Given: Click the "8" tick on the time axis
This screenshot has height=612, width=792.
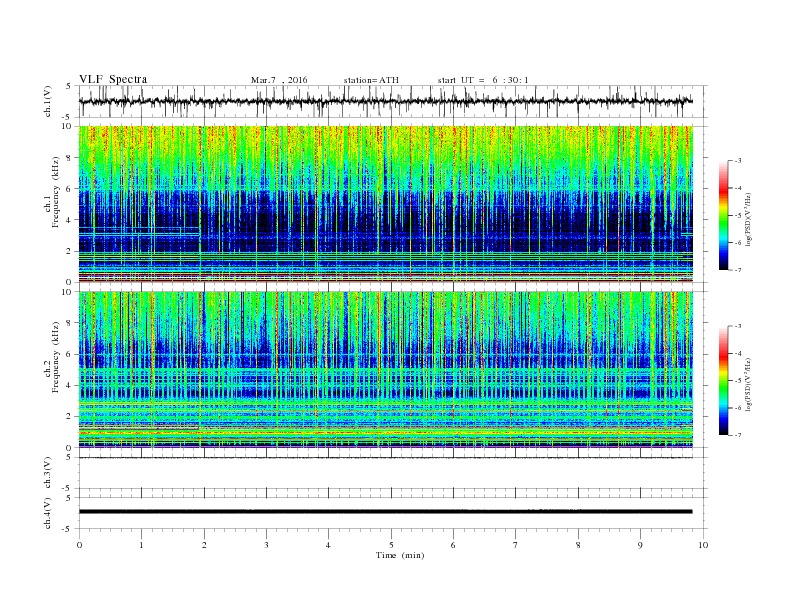Looking at the screenshot, I should click(x=578, y=545).
